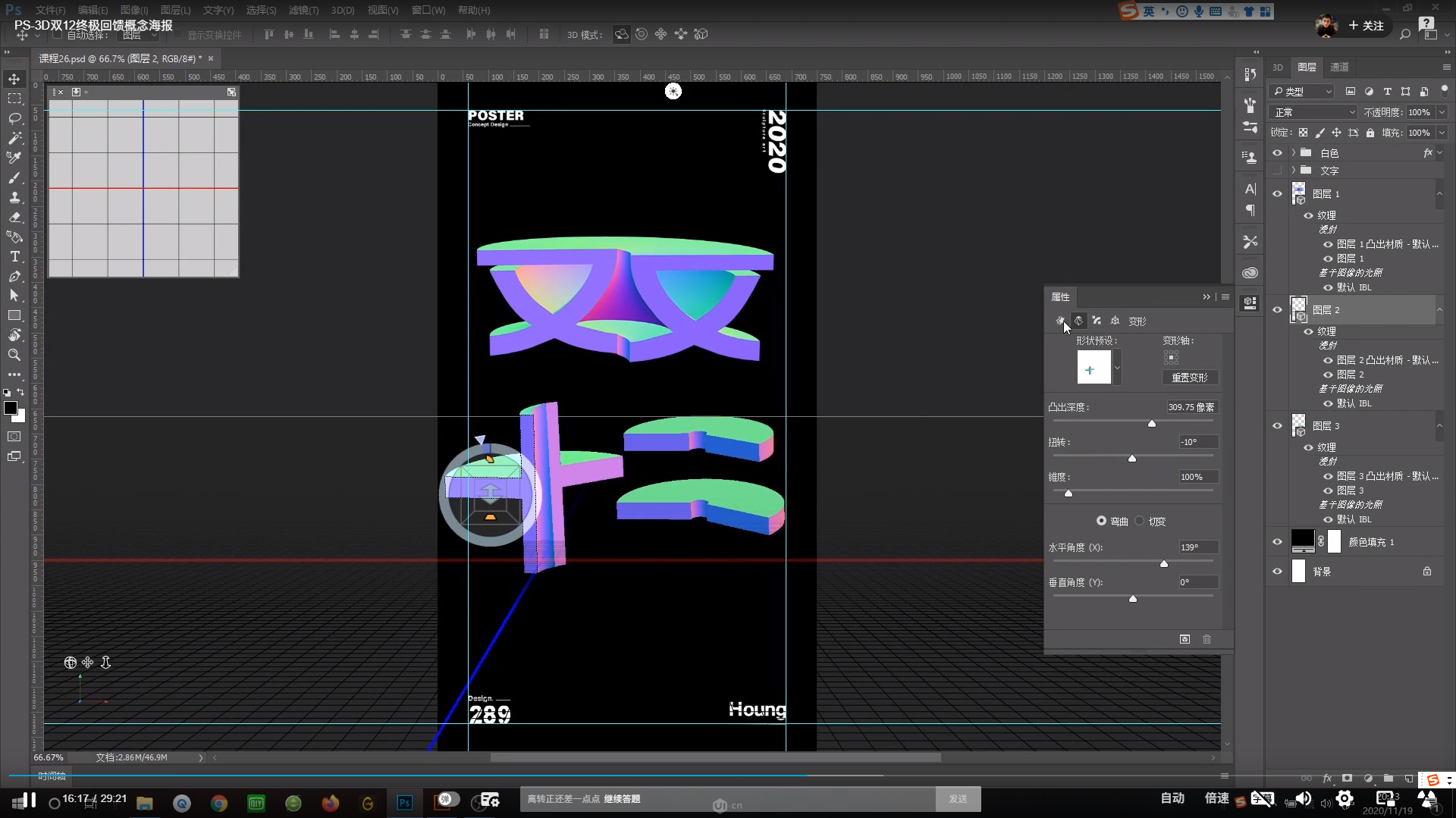Select the Clone Stamp tool
Image resolution: width=1456 pixels, height=818 pixels.
tap(14, 197)
